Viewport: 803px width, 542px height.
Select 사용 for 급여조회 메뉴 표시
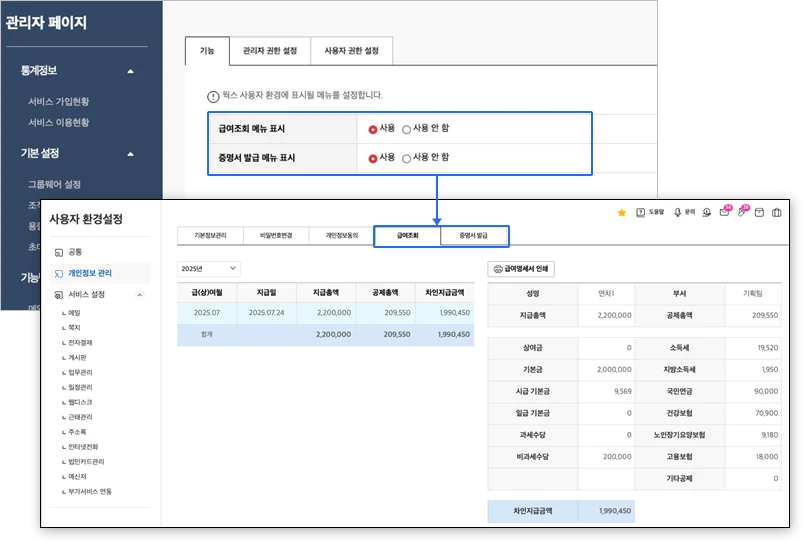(x=373, y=129)
